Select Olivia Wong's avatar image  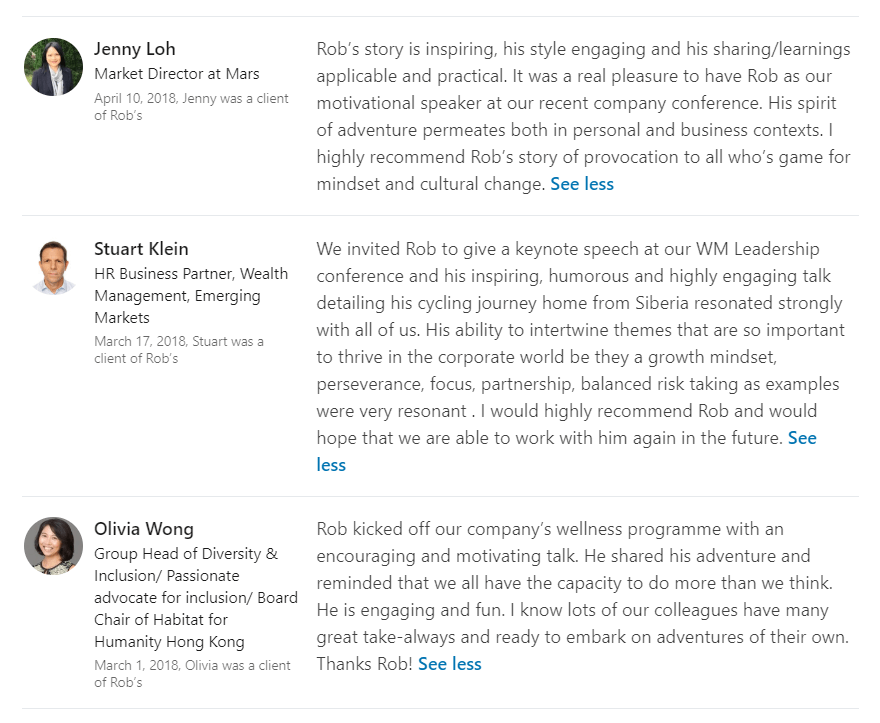pos(53,546)
